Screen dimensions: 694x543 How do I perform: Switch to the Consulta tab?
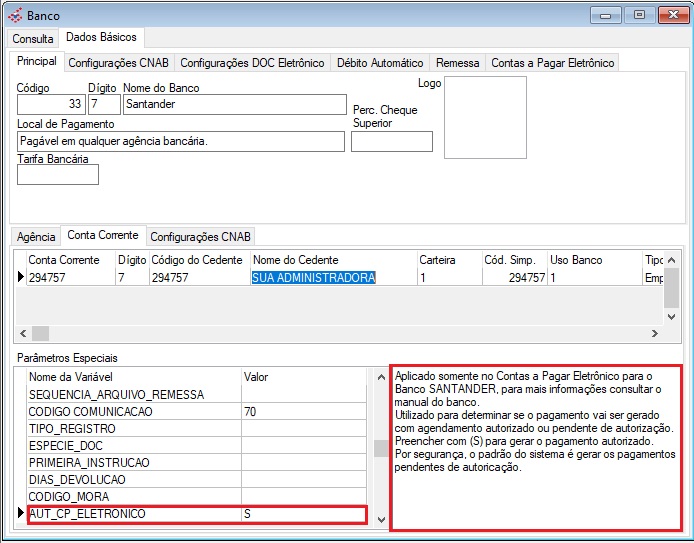[33, 38]
